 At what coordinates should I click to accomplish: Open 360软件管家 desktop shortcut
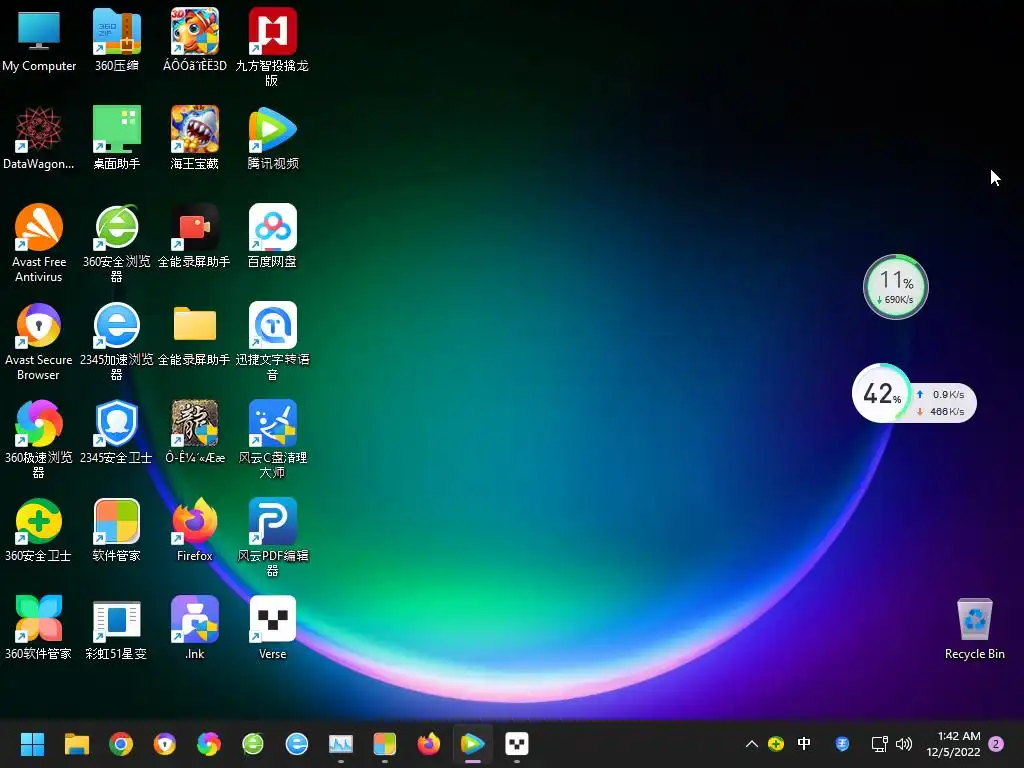click(39, 628)
